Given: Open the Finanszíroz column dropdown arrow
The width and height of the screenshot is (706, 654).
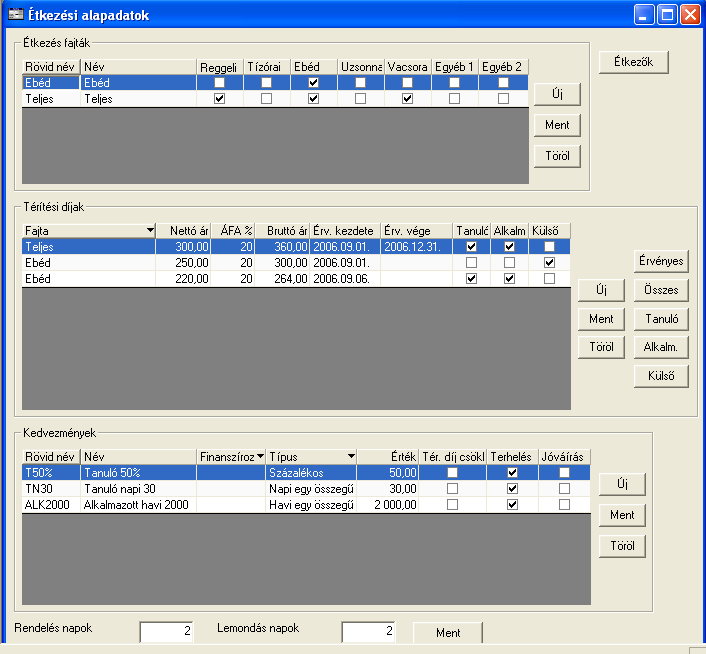Looking at the screenshot, I should coord(260,456).
